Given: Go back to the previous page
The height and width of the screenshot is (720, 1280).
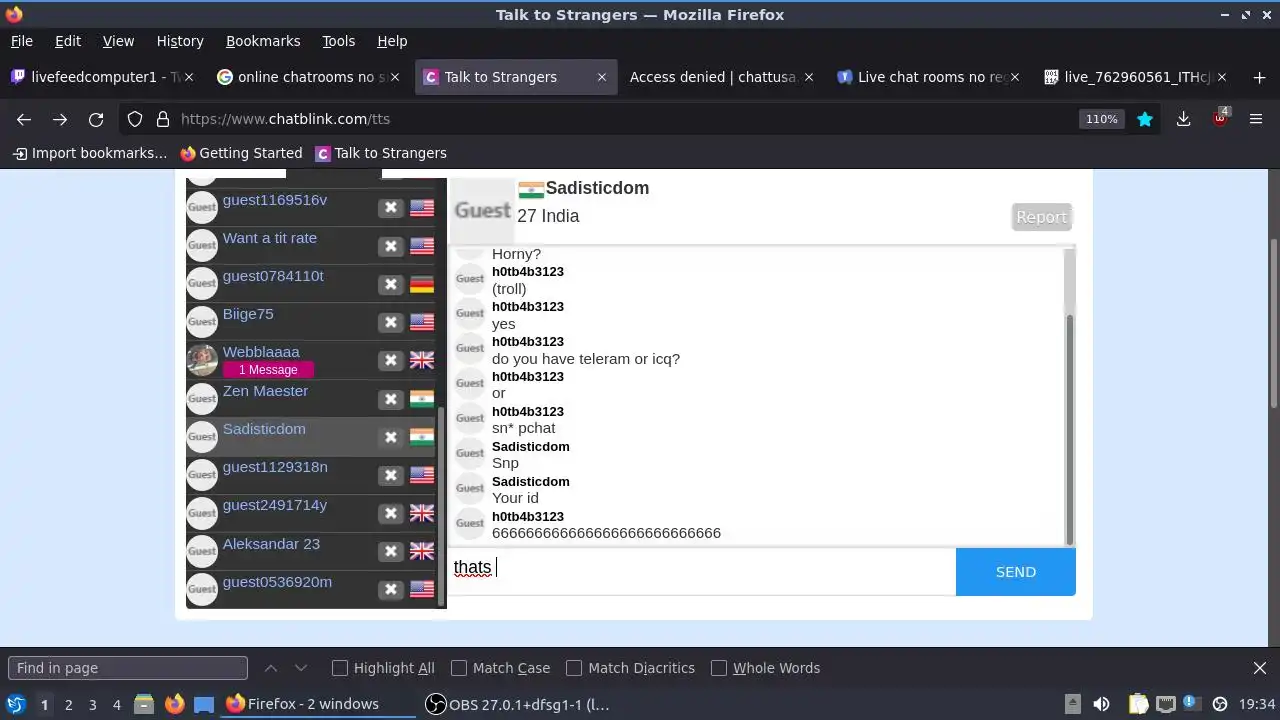Looking at the screenshot, I should point(24,119).
